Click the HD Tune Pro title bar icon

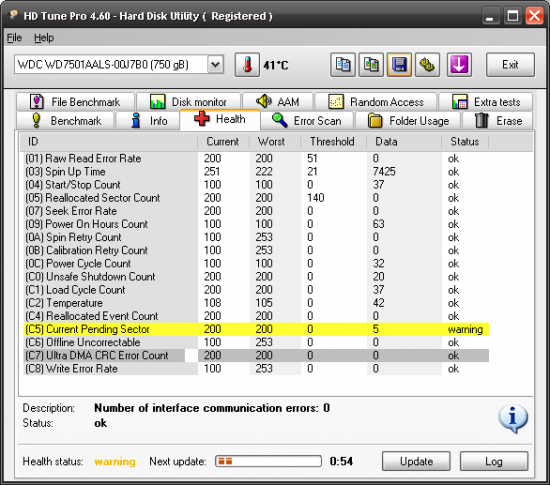click(x=13, y=15)
